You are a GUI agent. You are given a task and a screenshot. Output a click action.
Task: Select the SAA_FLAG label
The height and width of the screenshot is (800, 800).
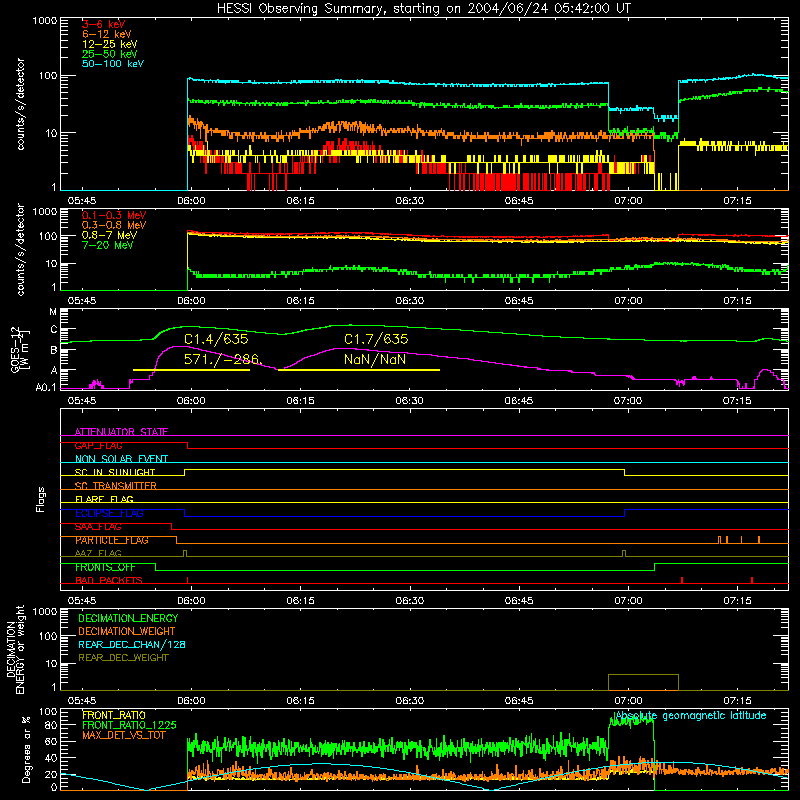coord(98,527)
